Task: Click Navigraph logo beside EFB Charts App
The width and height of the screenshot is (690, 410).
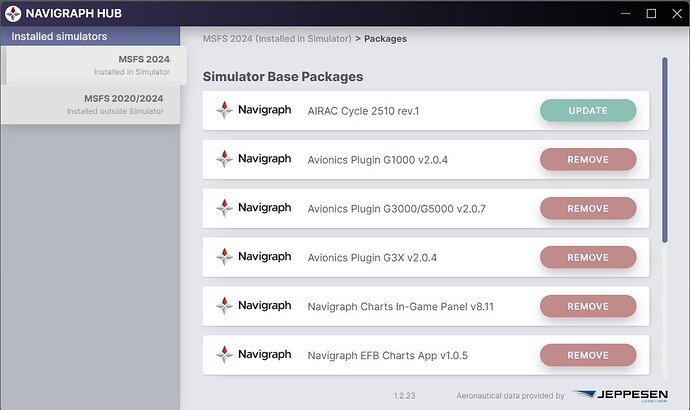Action: pos(253,355)
